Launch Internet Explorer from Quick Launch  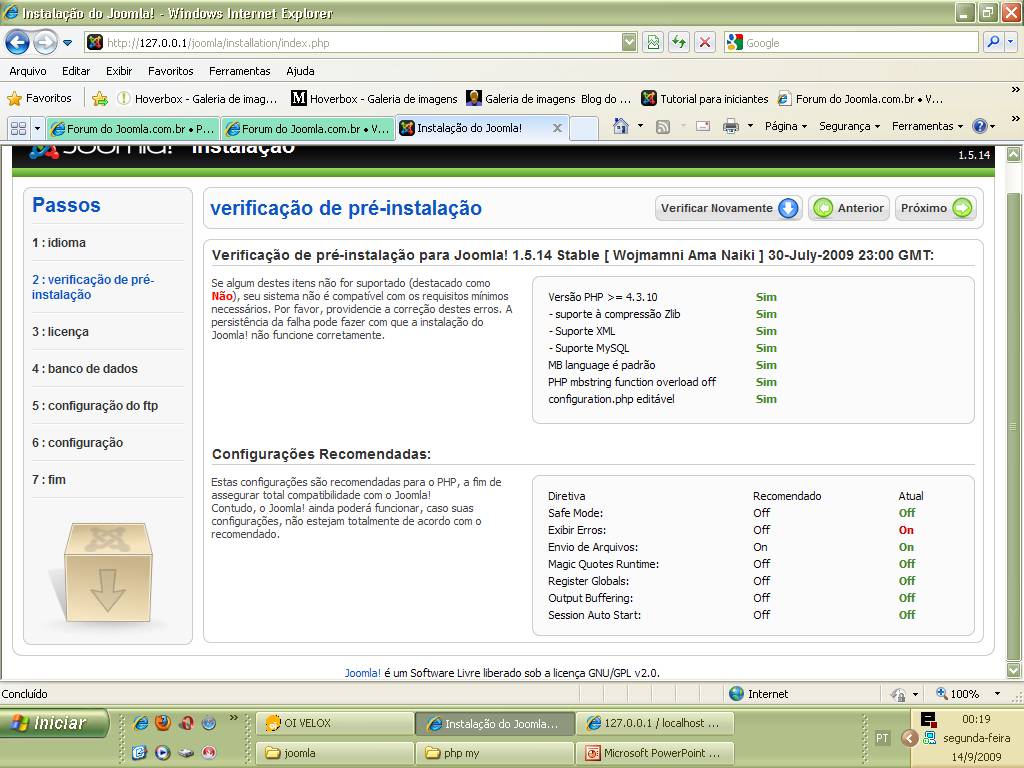pyautogui.click(x=140, y=723)
